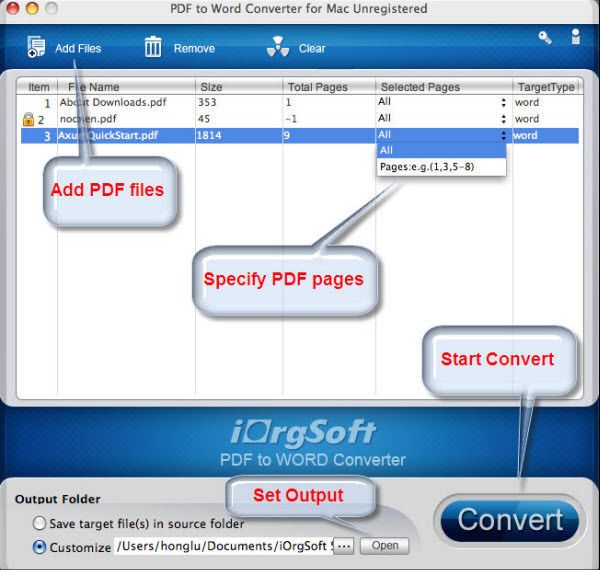Click the Convert button
The height and width of the screenshot is (570, 600).
point(510,520)
